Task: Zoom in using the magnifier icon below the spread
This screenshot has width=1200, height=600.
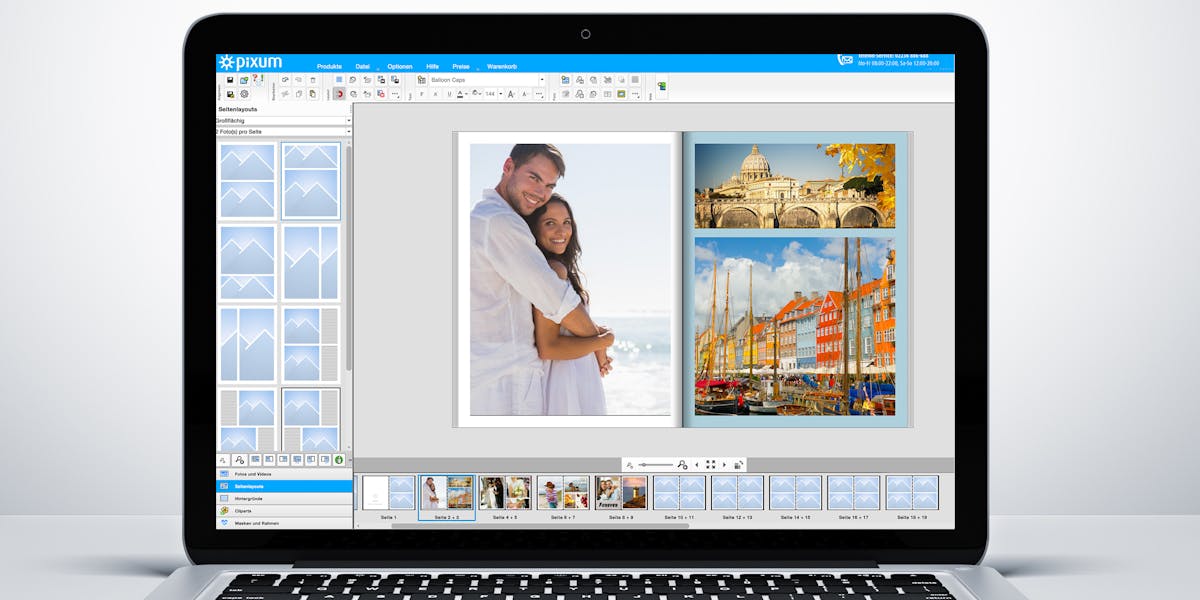Action: tap(682, 464)
